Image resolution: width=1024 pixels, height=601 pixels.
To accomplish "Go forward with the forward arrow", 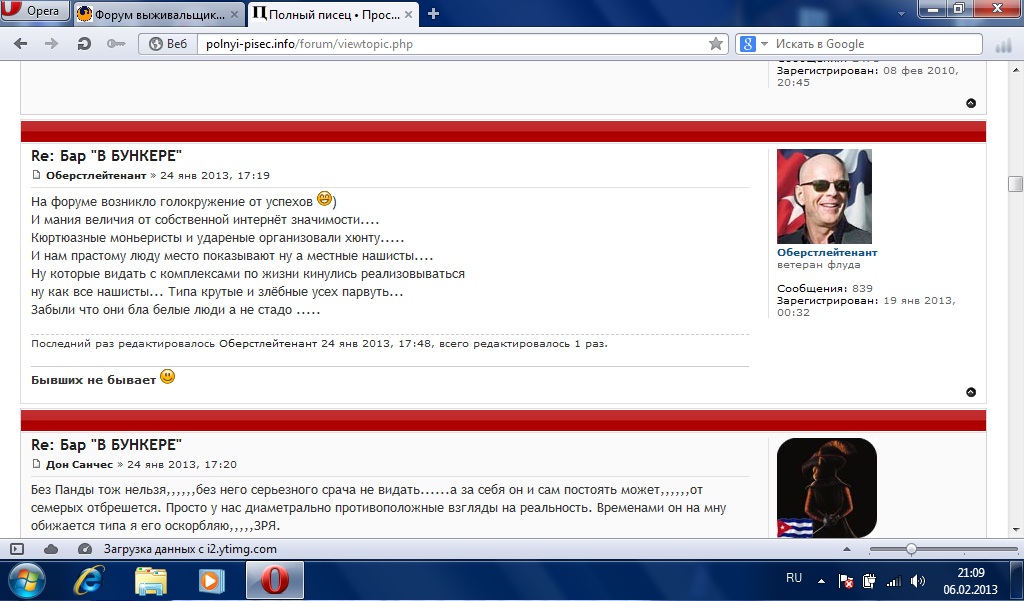I will (51, 44).
